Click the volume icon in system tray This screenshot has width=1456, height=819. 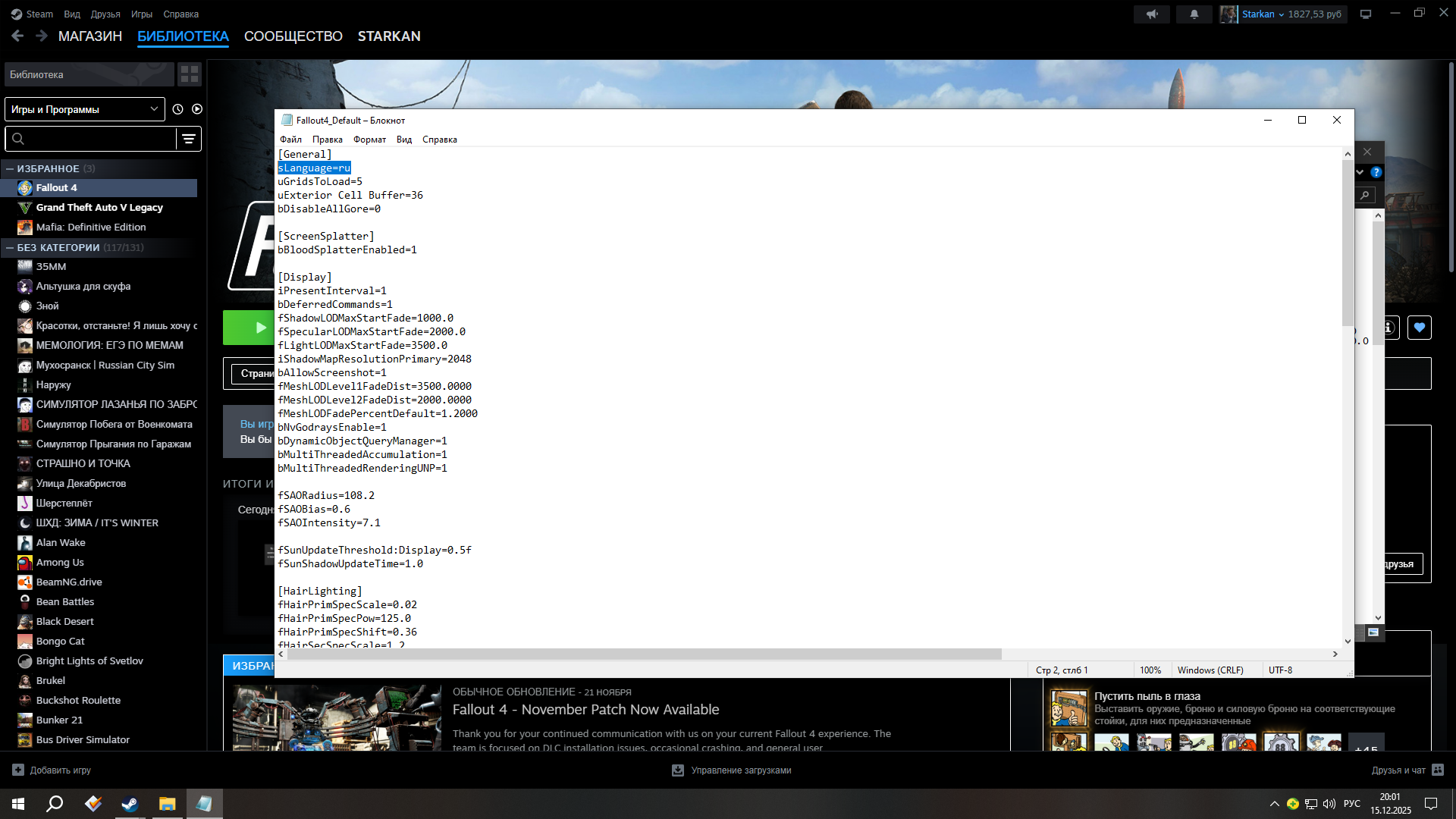point(1329,804)
